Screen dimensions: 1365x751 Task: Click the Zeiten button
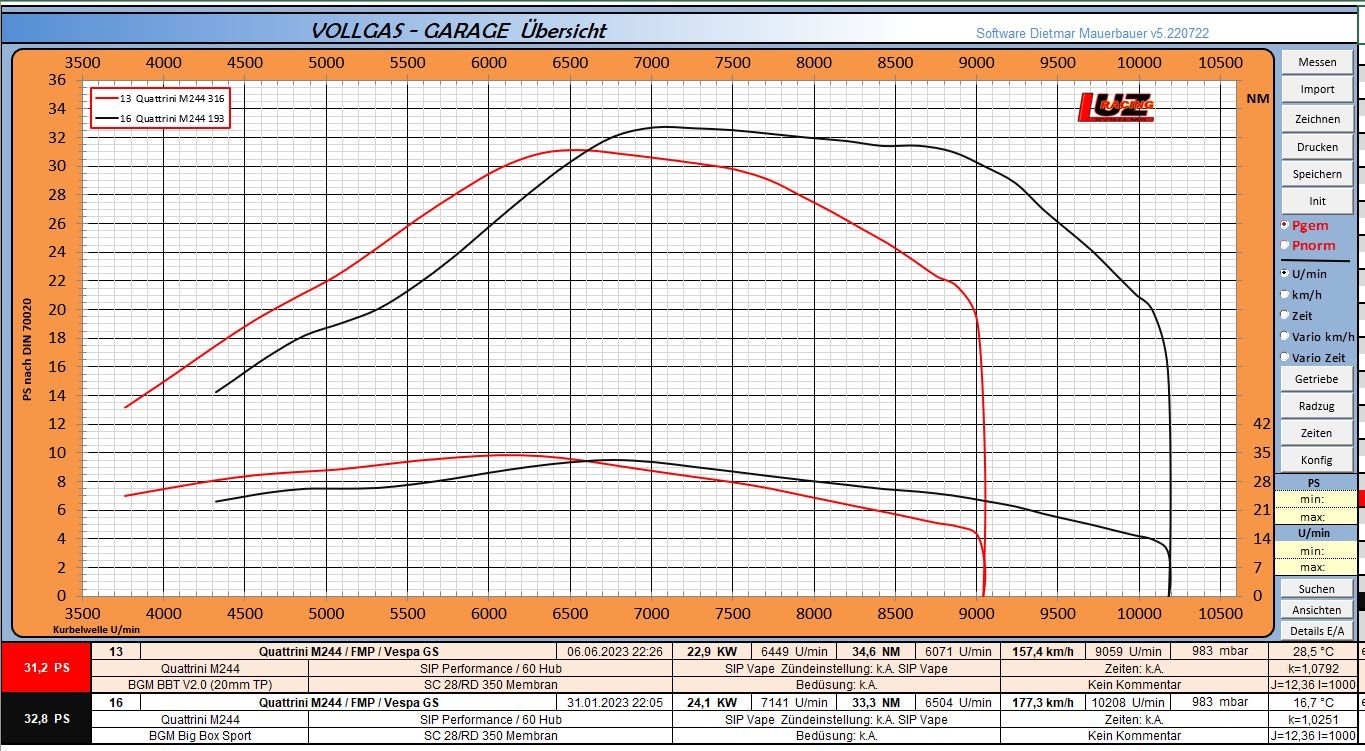point(1317,433)
